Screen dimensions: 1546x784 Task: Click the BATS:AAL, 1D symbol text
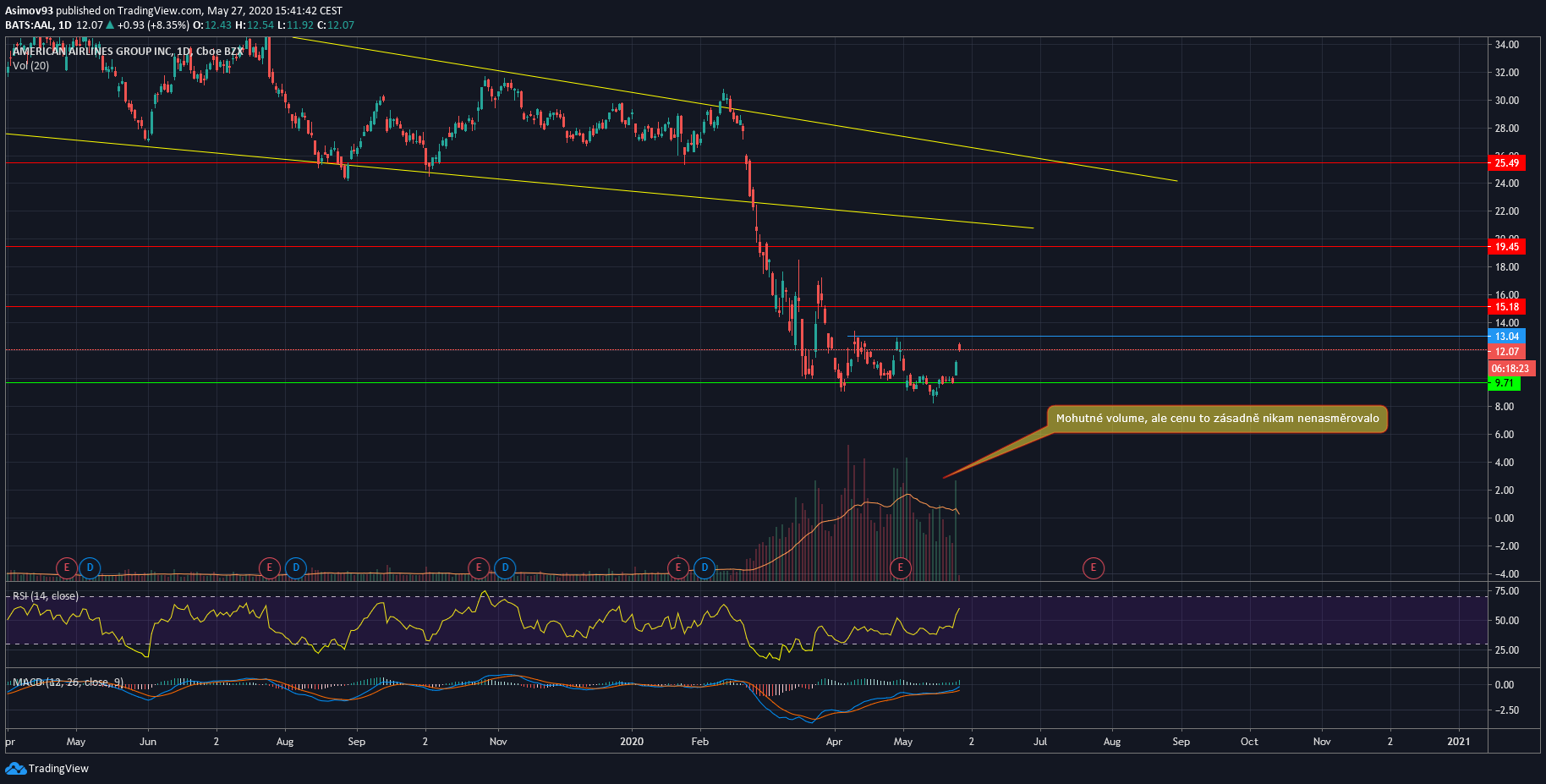click(x=38, y=25)
